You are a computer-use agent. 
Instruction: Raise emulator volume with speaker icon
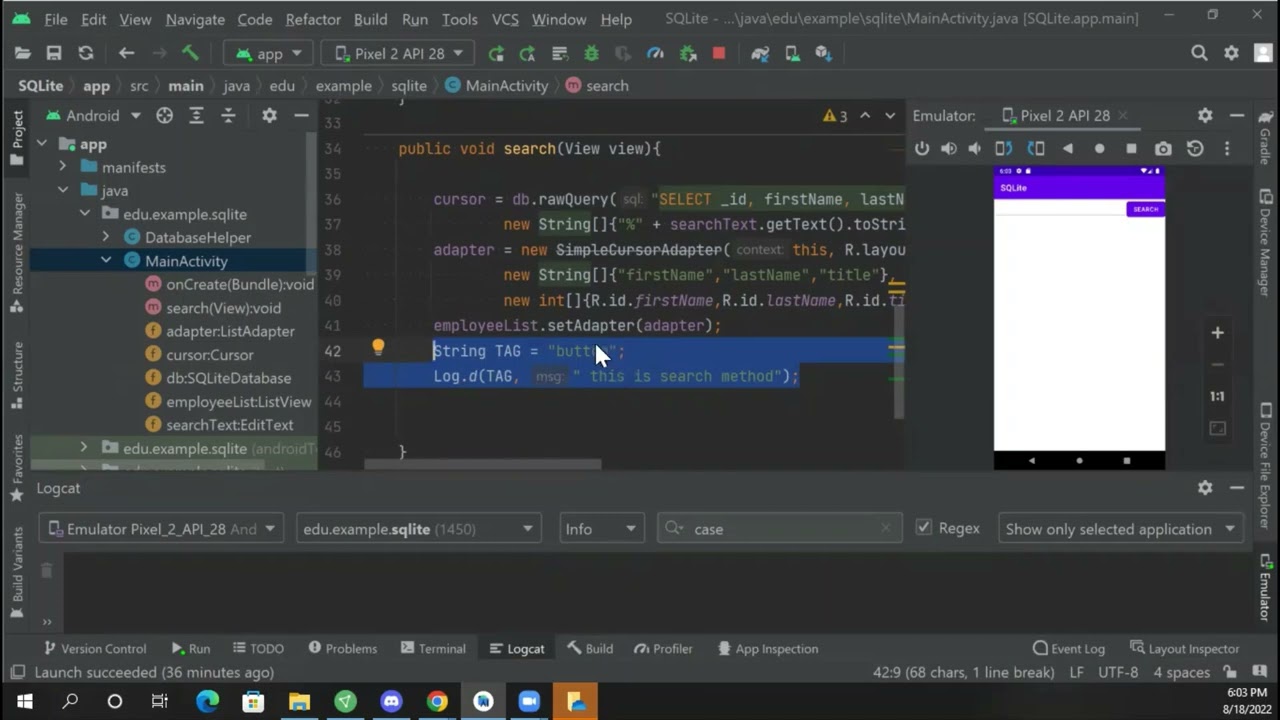pos(949,148)
